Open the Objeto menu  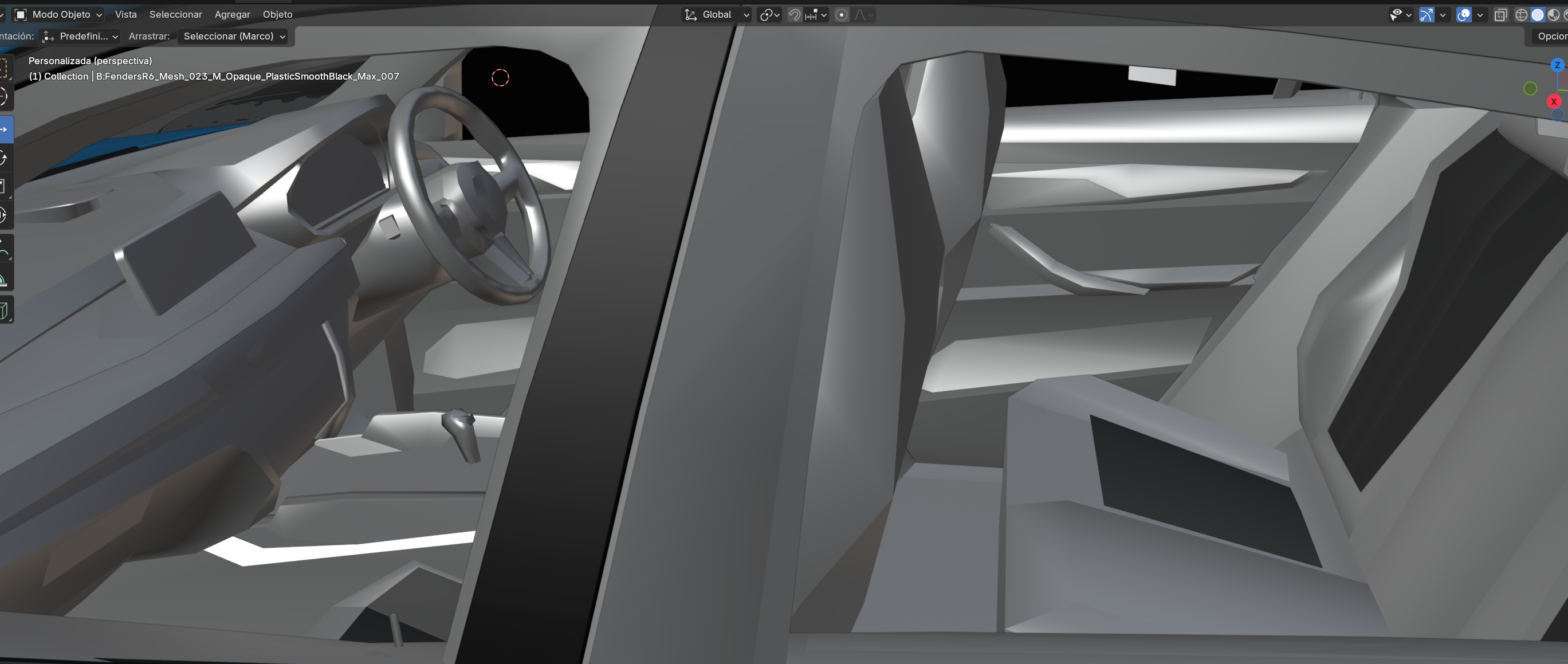coord(277,14)
